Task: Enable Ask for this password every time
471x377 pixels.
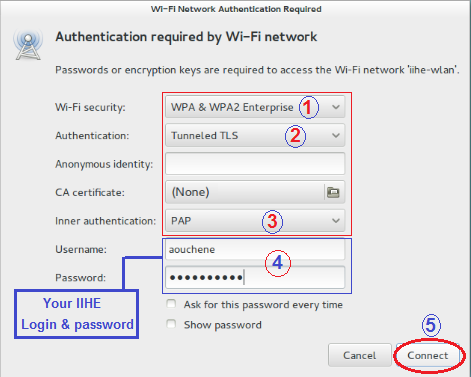Action: point(171,304)
